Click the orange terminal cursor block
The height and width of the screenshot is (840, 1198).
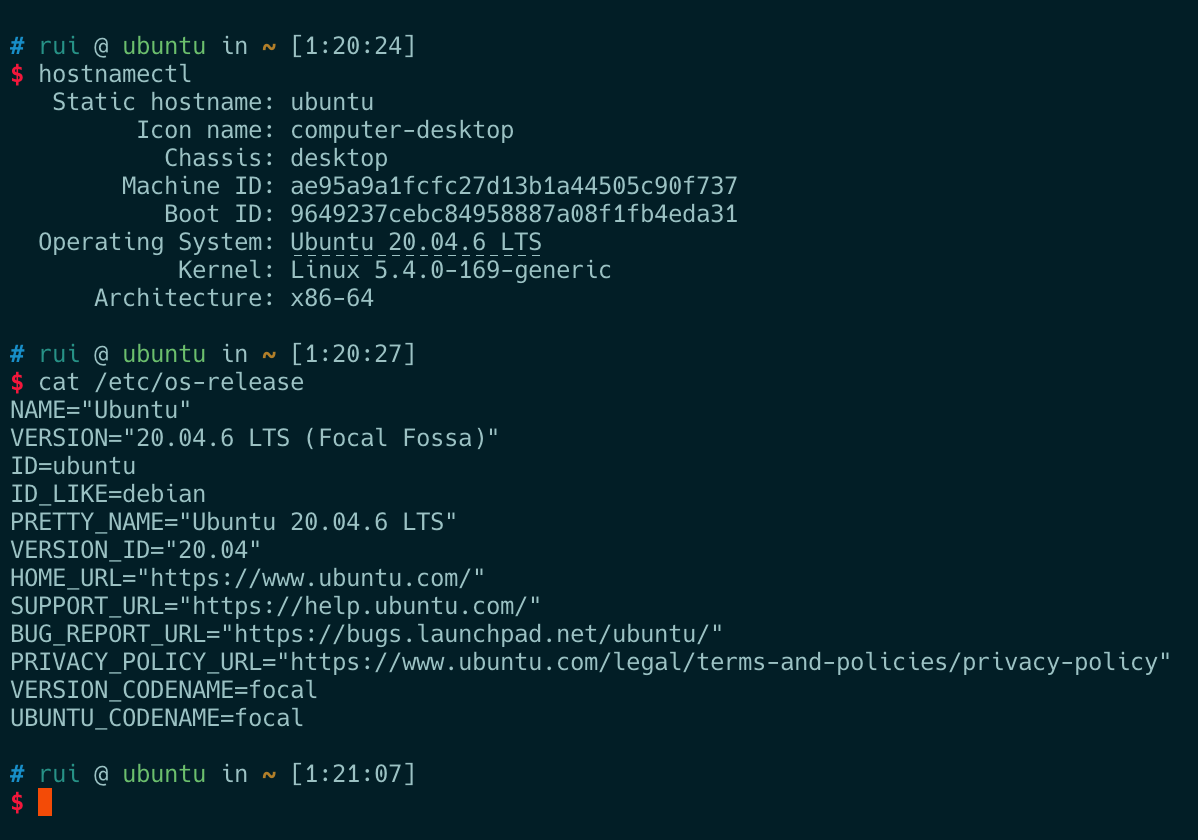click(45, 802)
